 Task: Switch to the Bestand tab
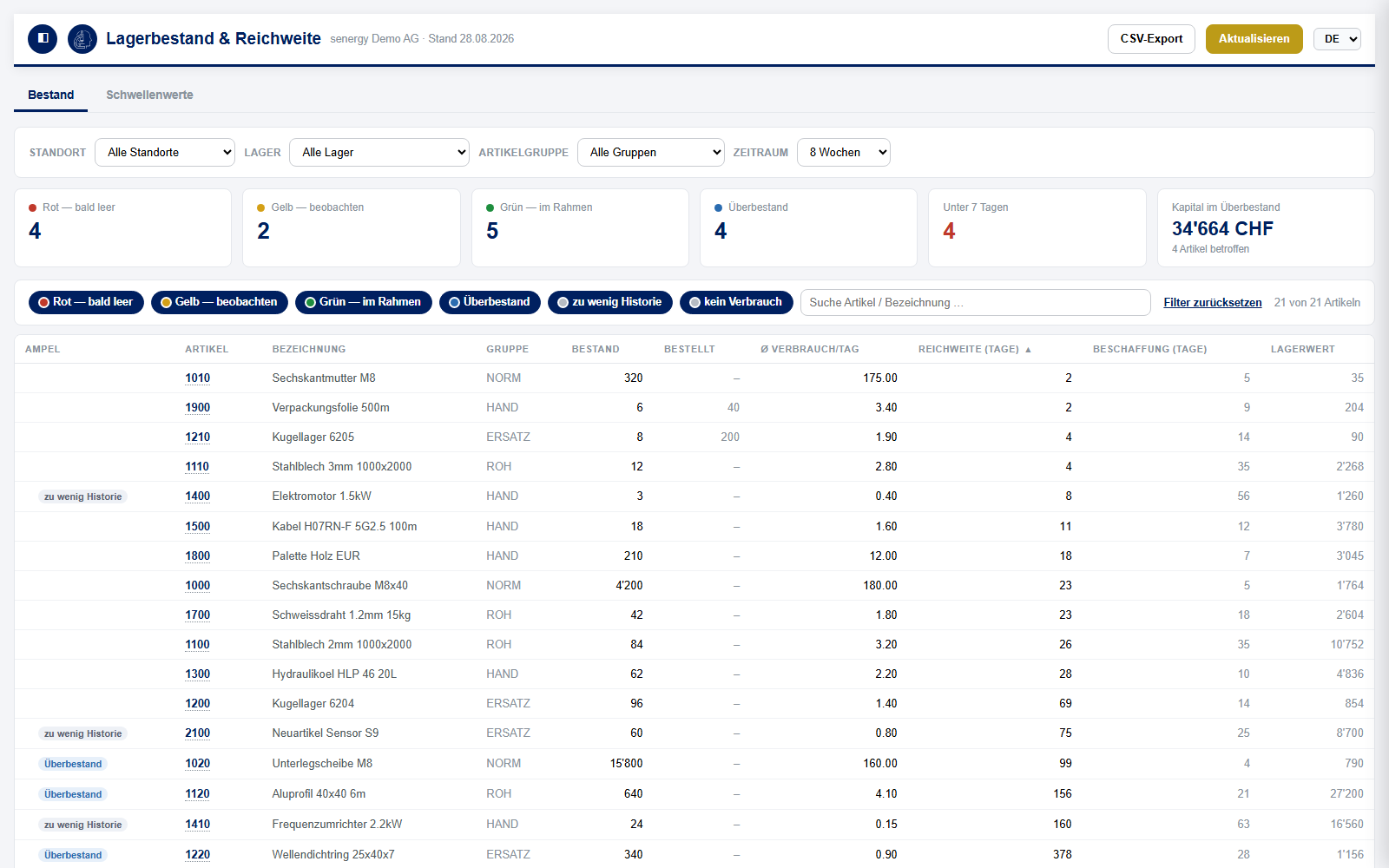pyautogui.click(x=50, y=95)
